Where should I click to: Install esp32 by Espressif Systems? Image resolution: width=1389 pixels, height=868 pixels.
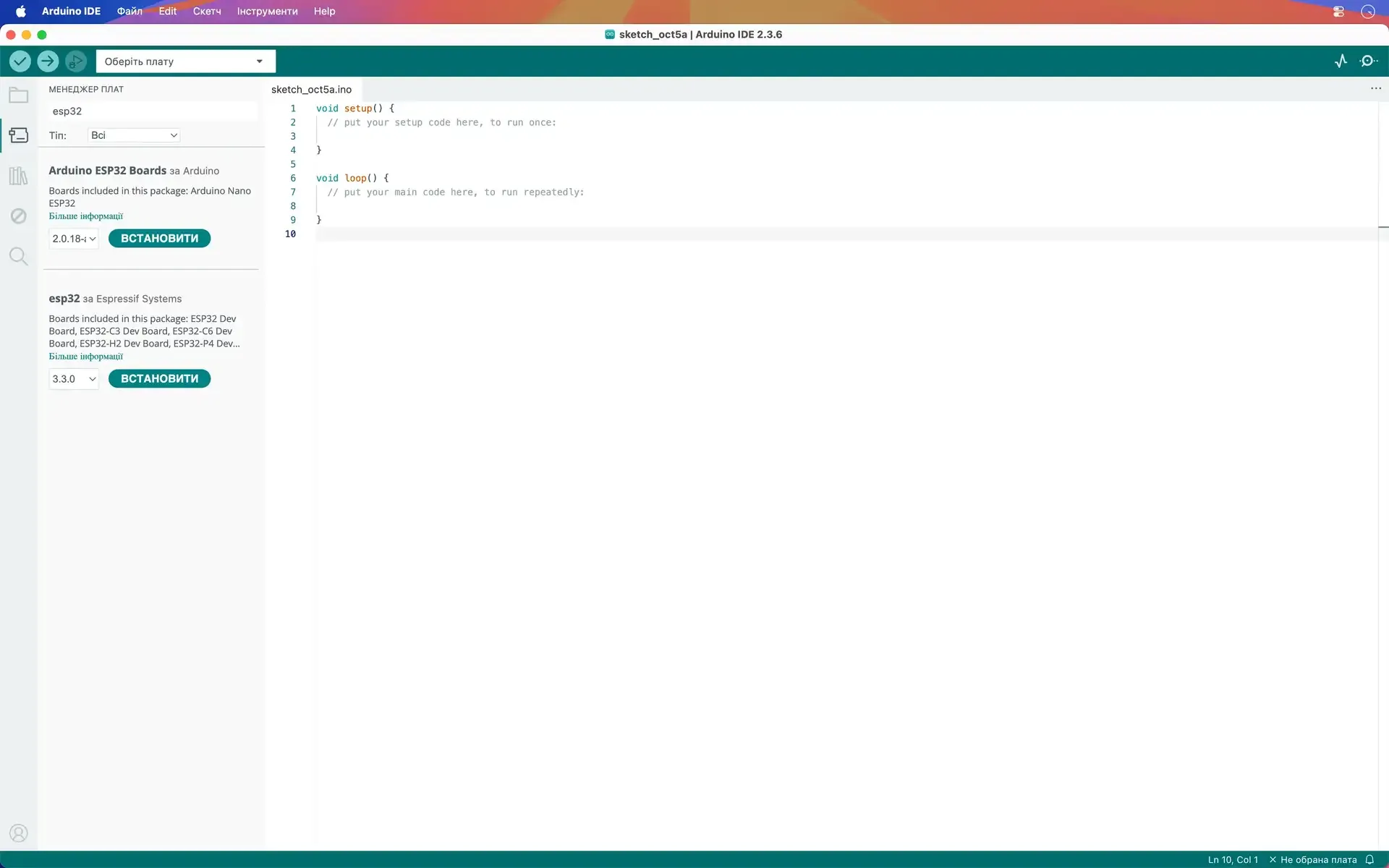click(159, 379)
